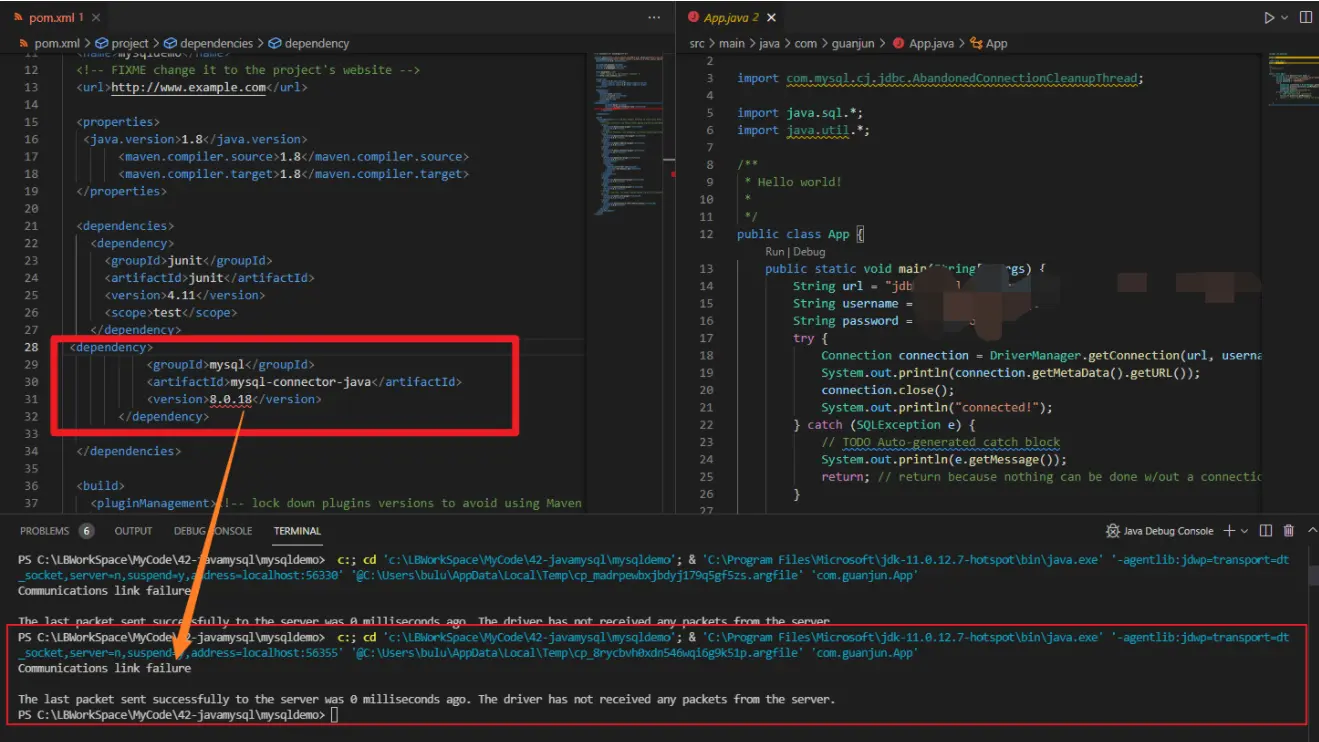Click the Run code lens above main
Screen dimensions: 1319x742
pyautogui.click(x=776, y=252)
